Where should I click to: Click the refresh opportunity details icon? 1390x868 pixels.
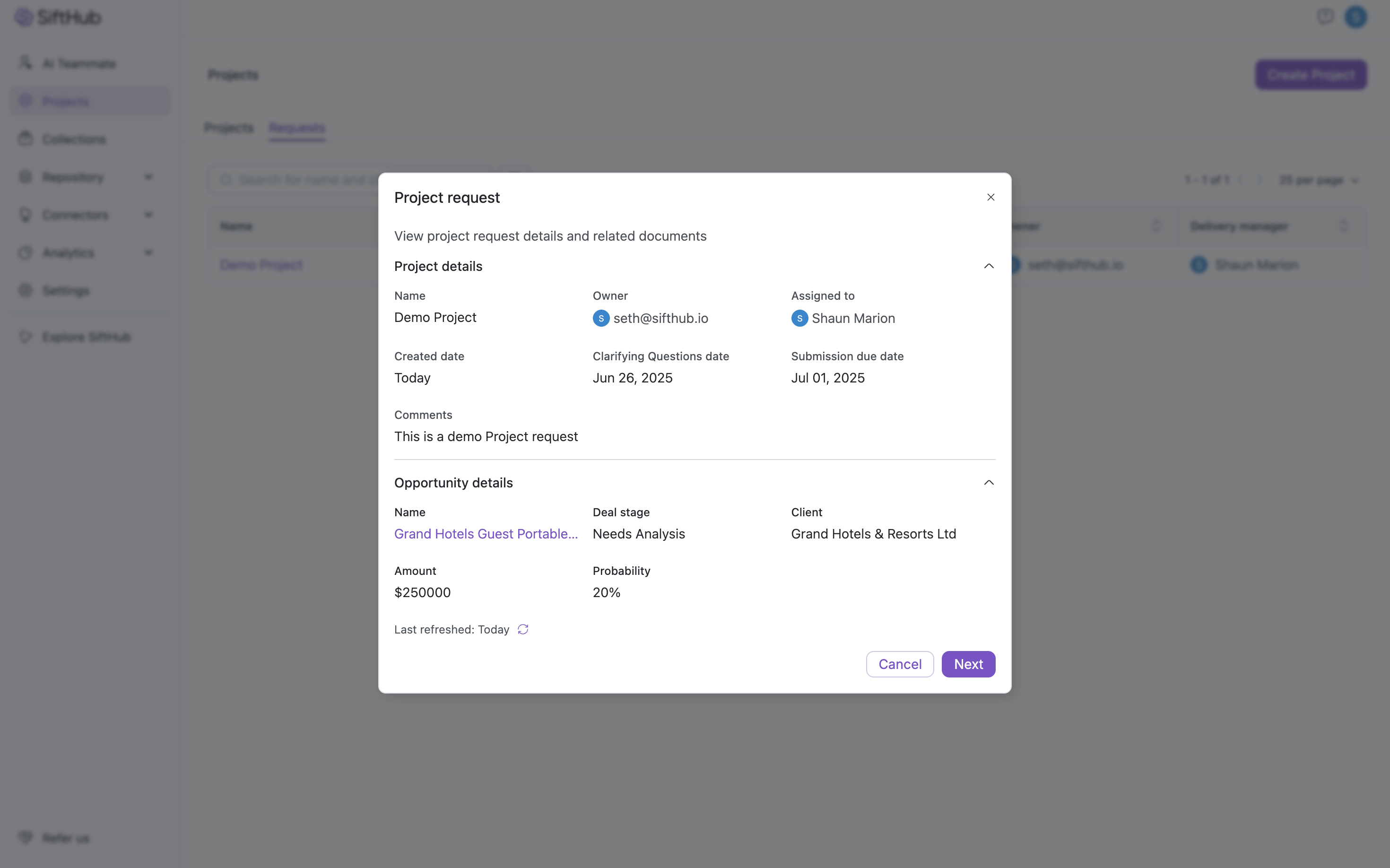pyautogui.click(x=522, y=629)
